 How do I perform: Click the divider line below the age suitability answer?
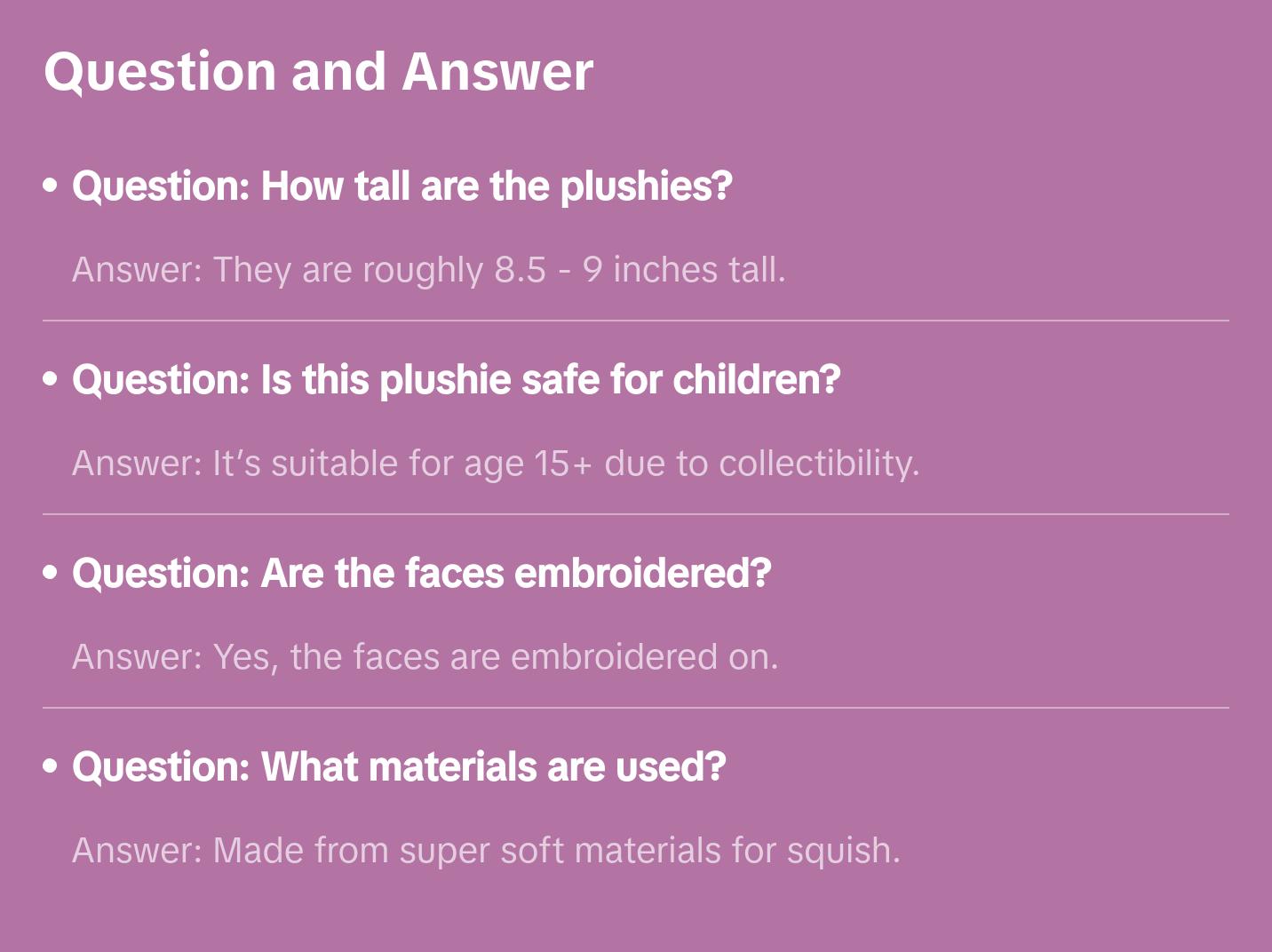pos(636,514)
